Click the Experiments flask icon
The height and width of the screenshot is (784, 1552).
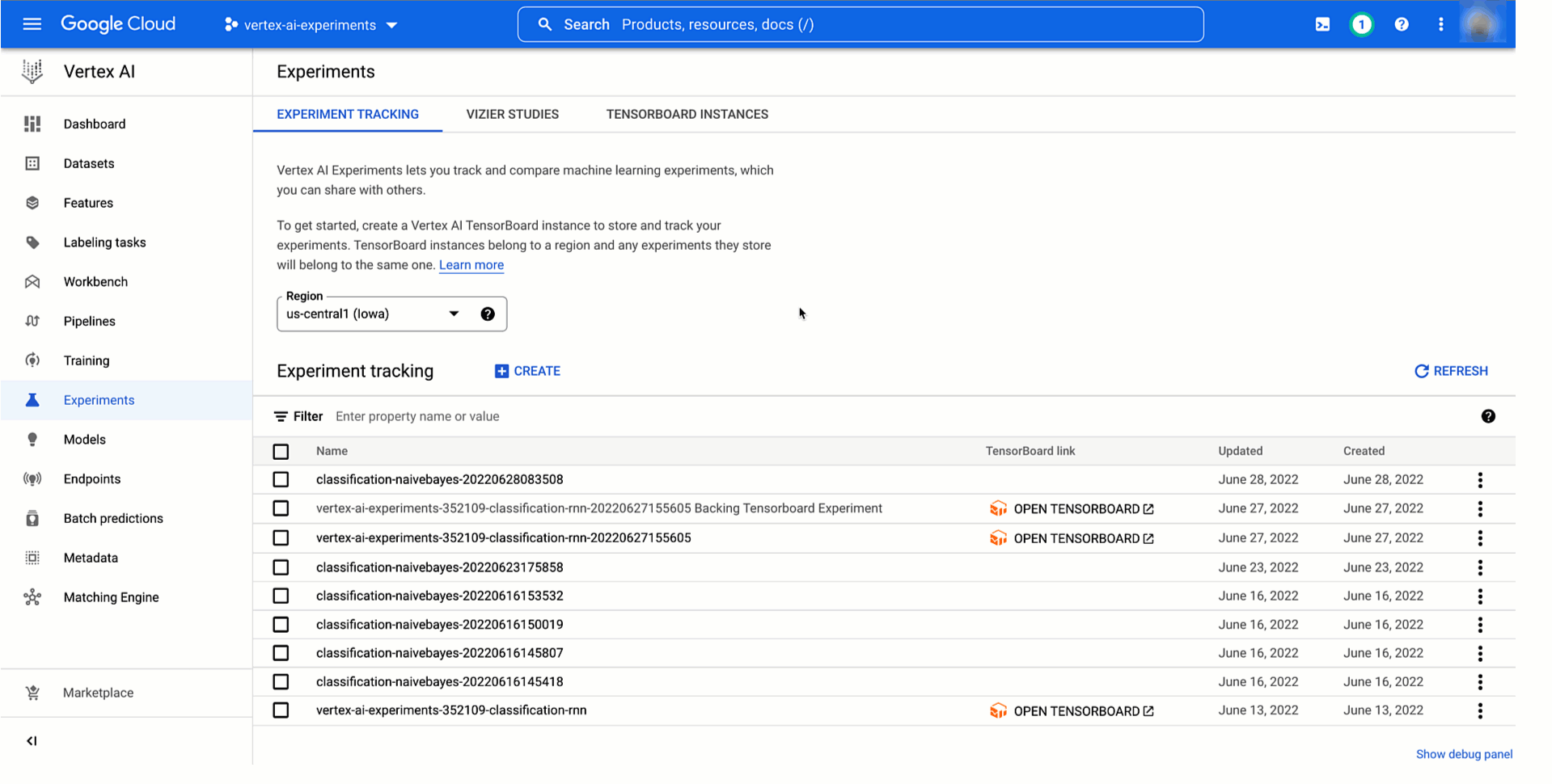32,400
